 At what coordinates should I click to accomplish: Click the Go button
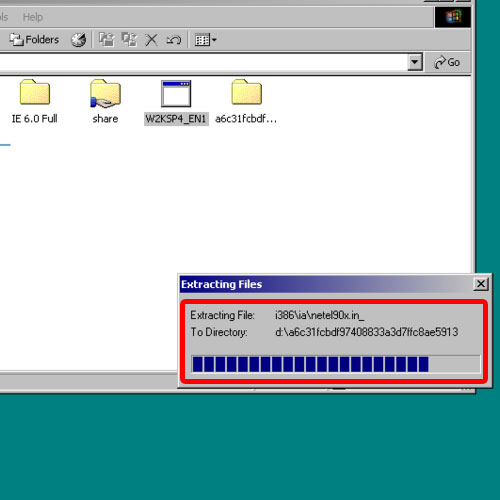click(447, 62)
